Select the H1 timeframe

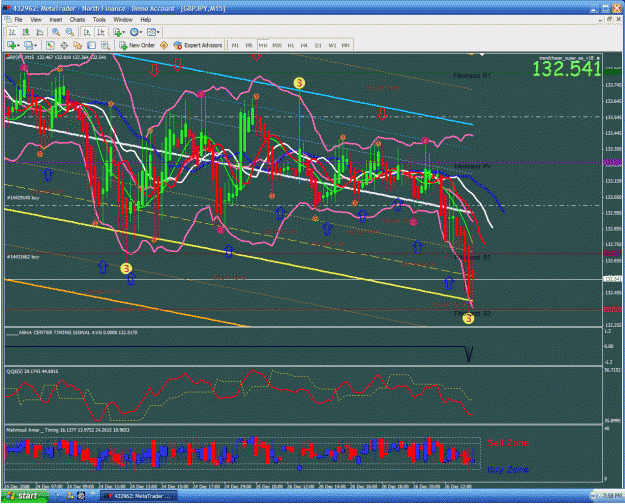point(291,45)
